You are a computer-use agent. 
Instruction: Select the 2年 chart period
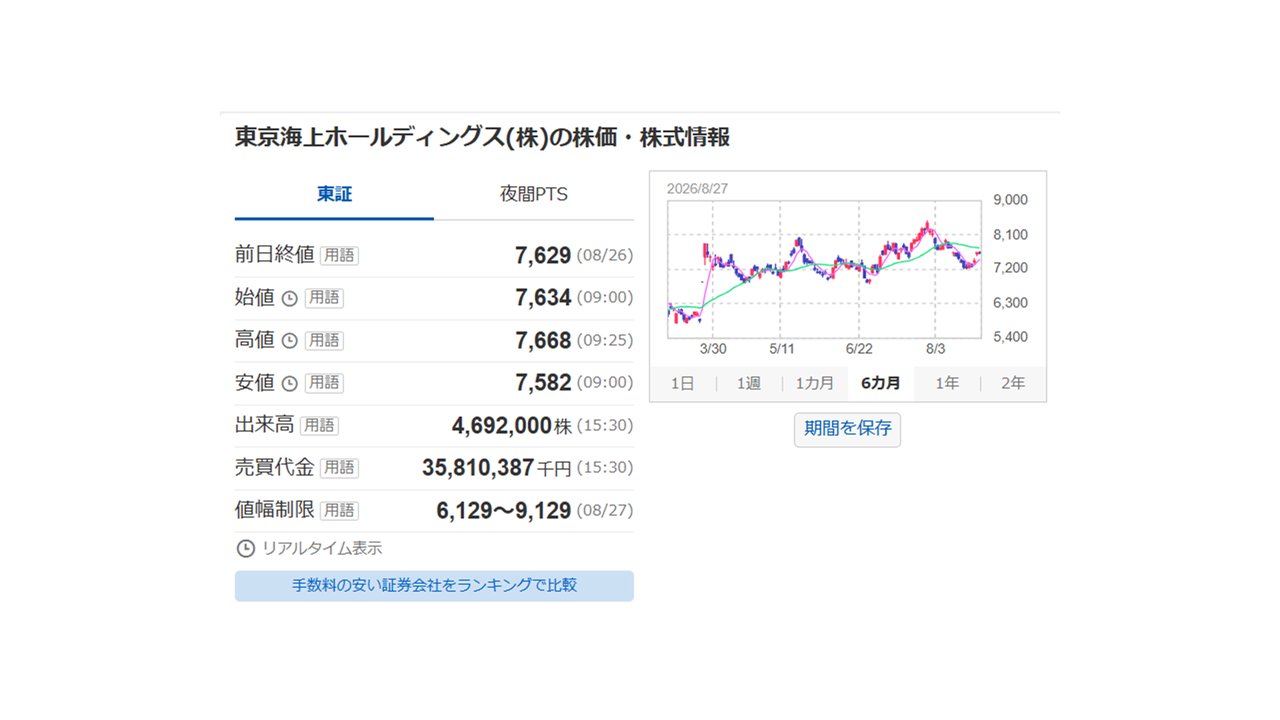(x=1013, y=383)
